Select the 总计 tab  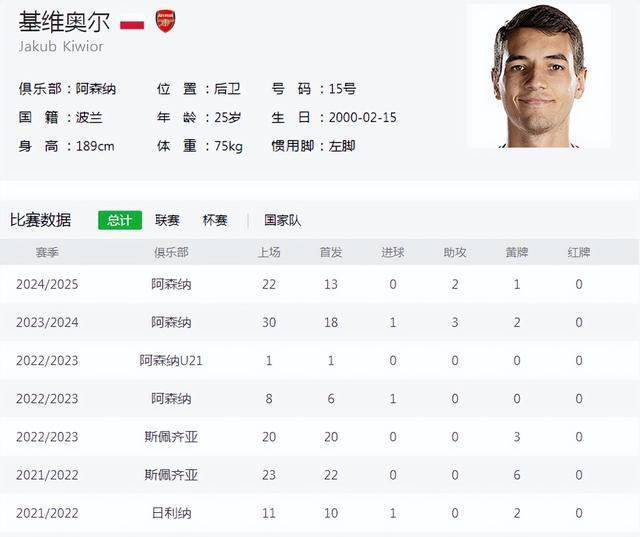point(120,220)
